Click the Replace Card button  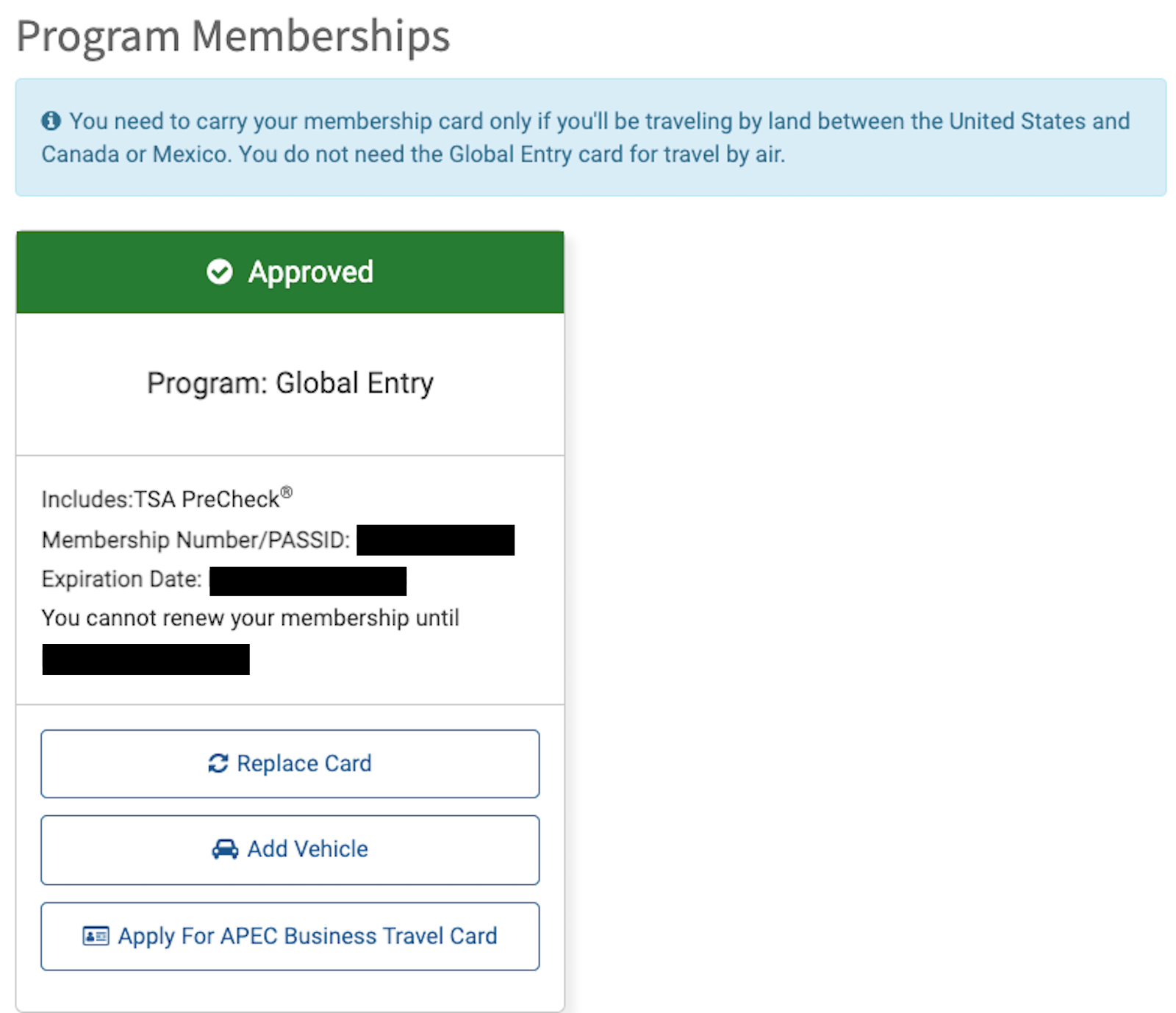click(x=290, y=763)
